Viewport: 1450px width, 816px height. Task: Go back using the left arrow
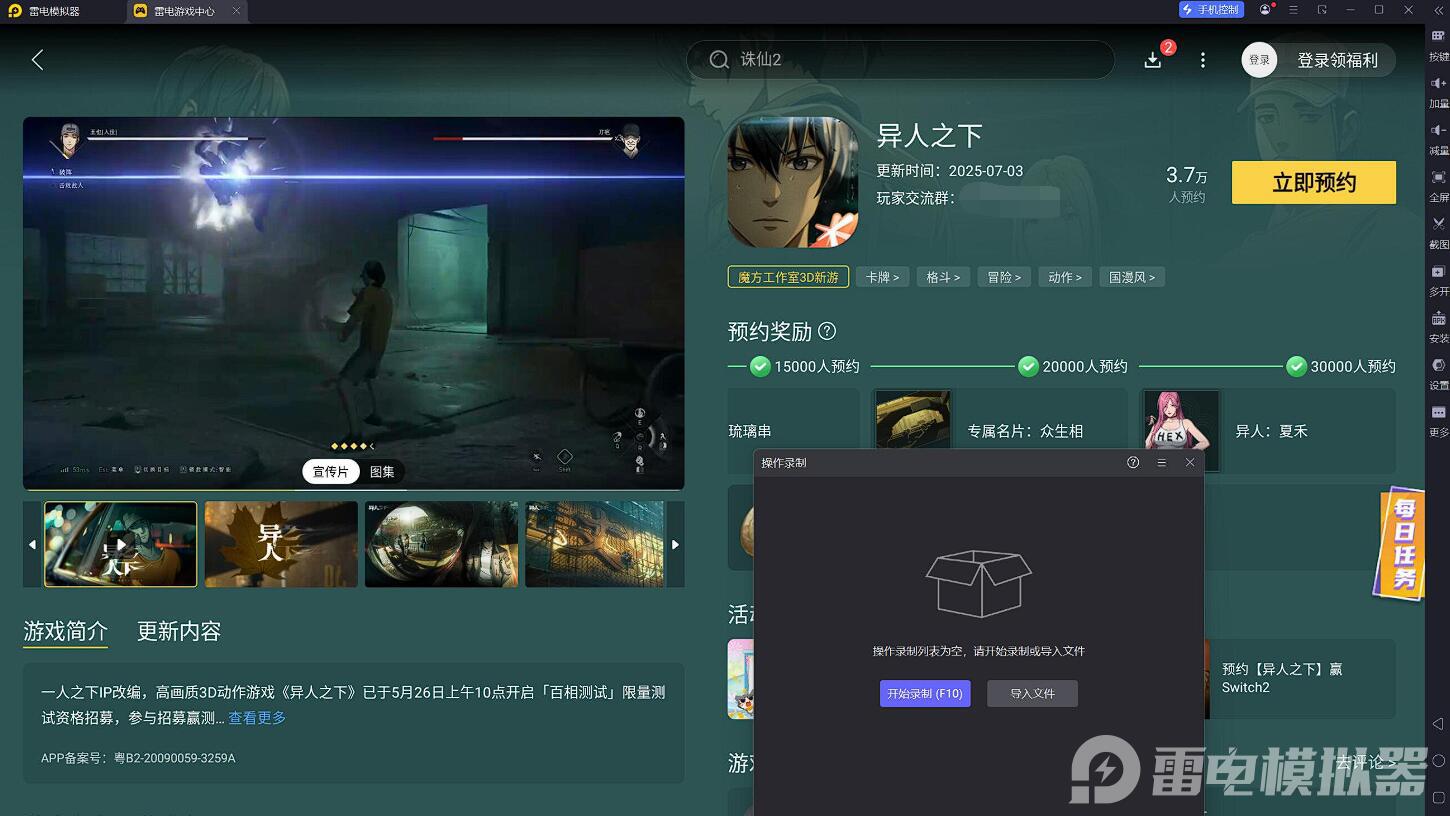tap(37, 60)
